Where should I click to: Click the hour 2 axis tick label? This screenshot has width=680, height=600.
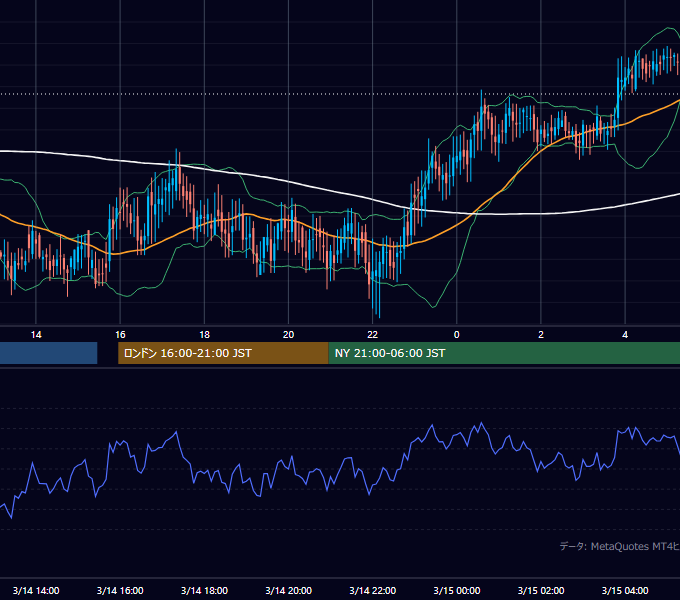click(x=541, y=335)
